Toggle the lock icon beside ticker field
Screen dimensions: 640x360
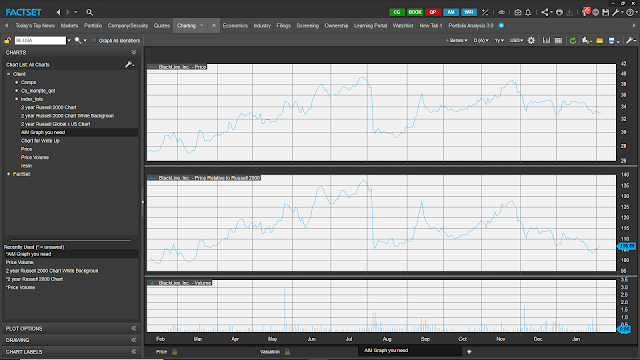tap(8, 40)
